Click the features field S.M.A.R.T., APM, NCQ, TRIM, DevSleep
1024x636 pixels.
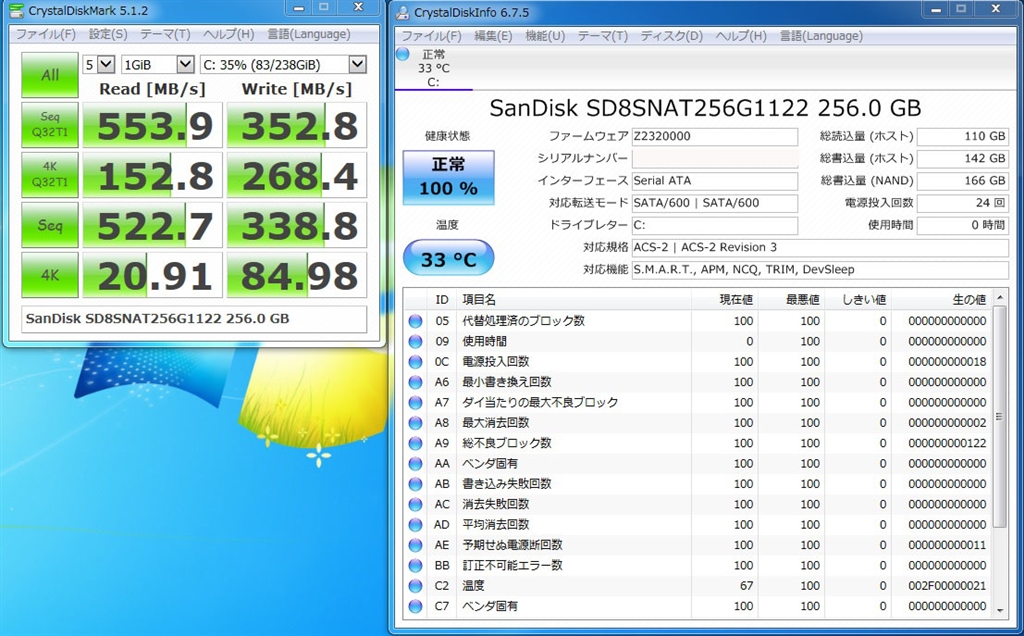pos(820,270)
